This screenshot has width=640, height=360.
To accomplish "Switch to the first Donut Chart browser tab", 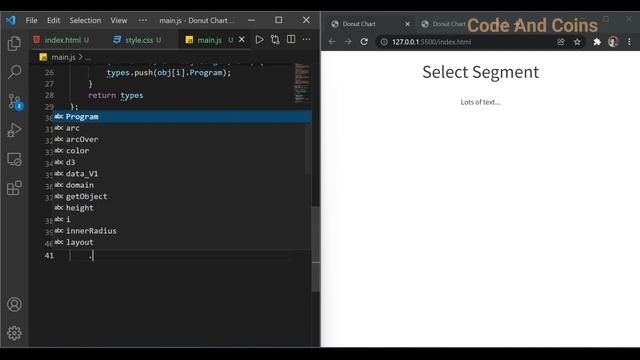I will click(370, 24).
